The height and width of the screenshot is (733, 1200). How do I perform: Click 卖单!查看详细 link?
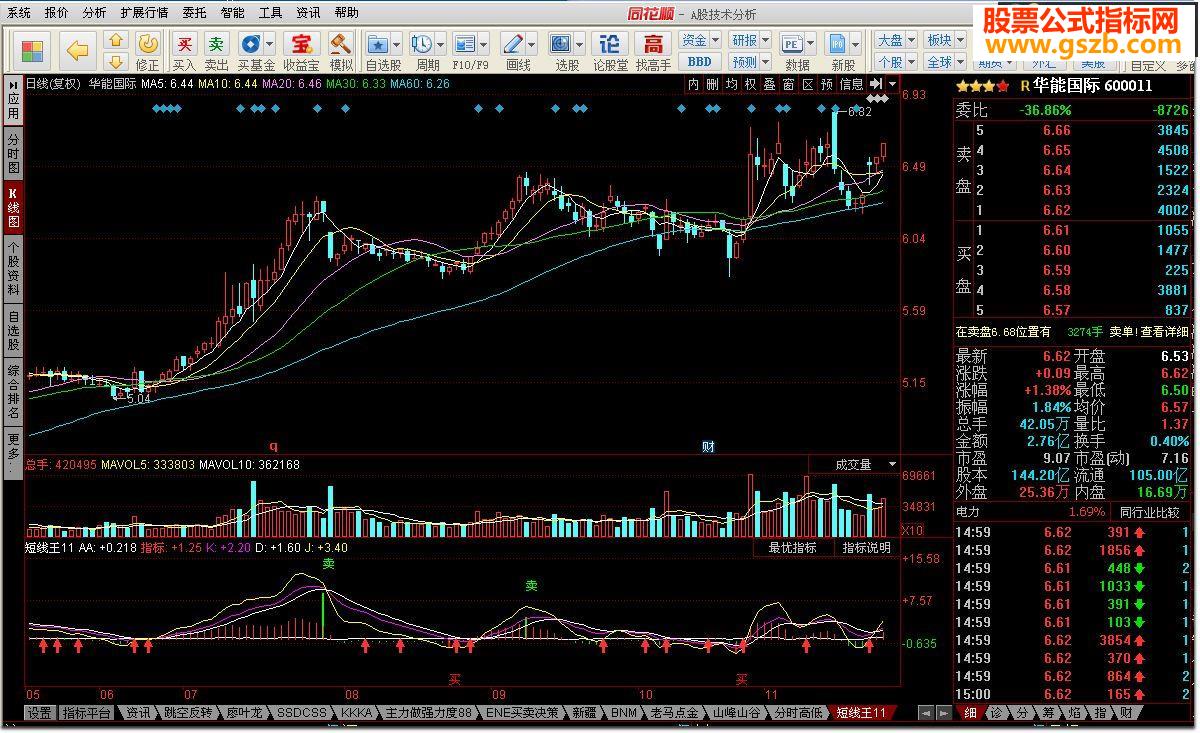pos(1150,331)
